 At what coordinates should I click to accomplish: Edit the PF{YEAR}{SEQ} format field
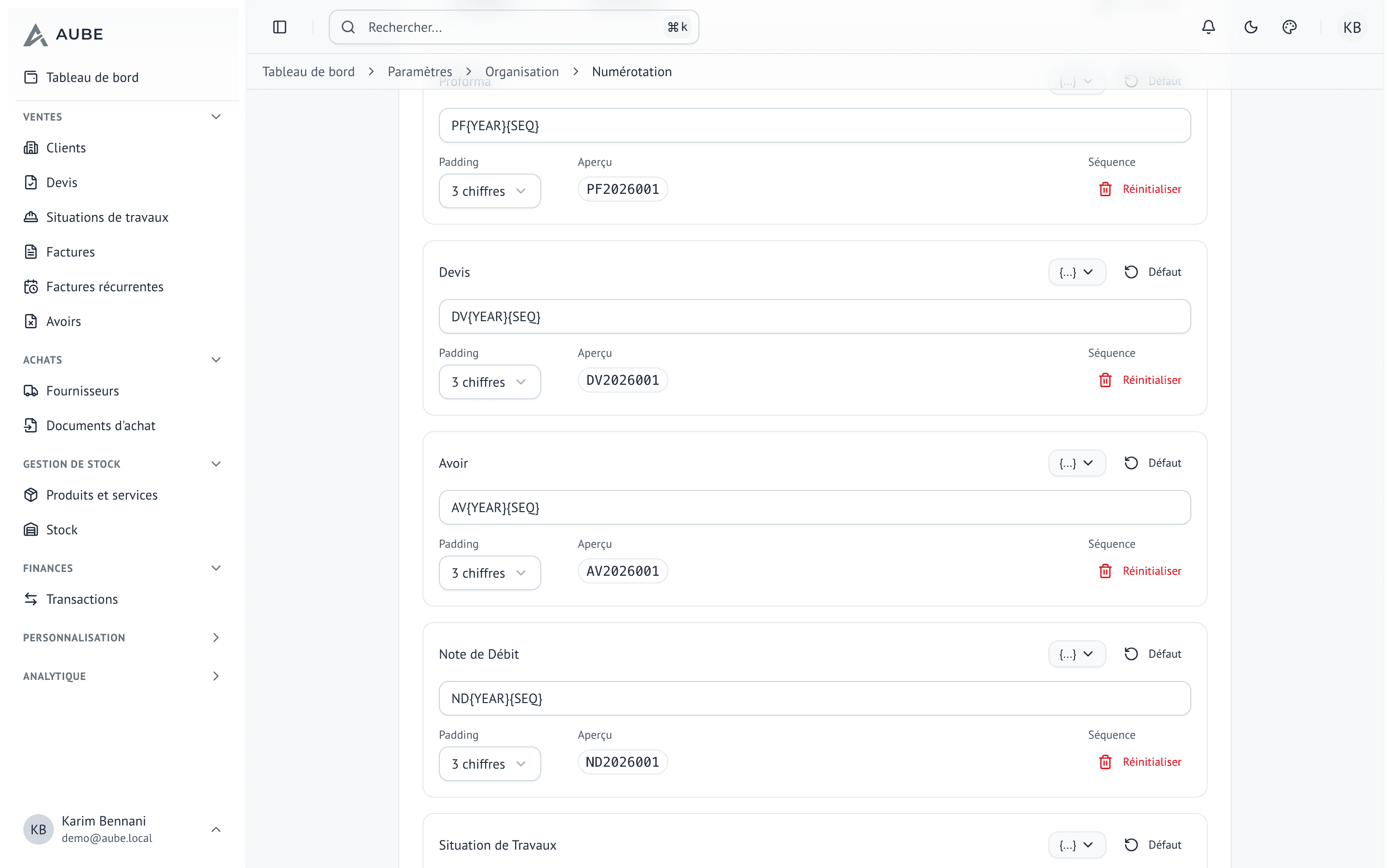(x=815, y=126)
